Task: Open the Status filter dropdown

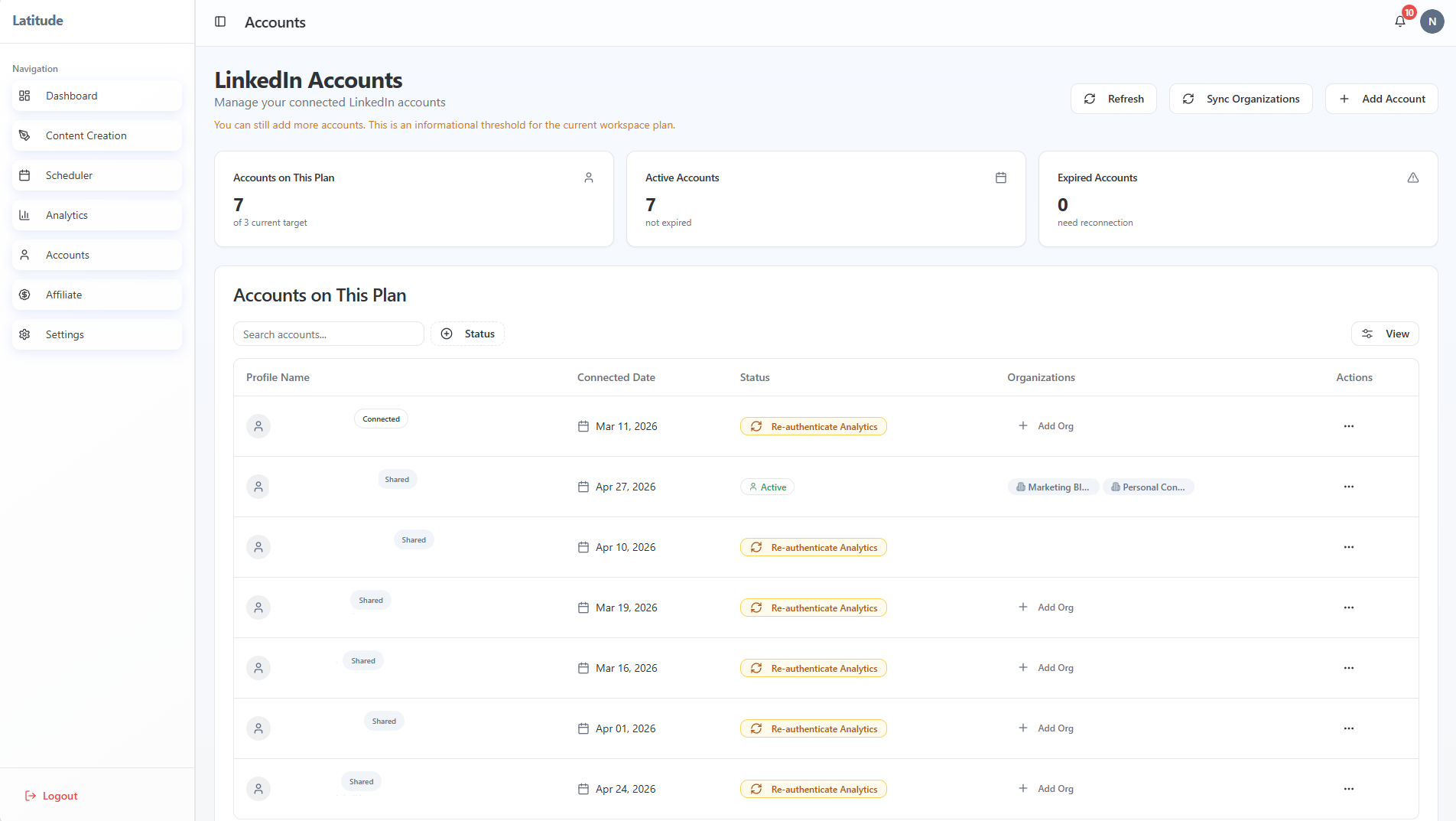Action: pyautogui.click(x=467, y=334)
